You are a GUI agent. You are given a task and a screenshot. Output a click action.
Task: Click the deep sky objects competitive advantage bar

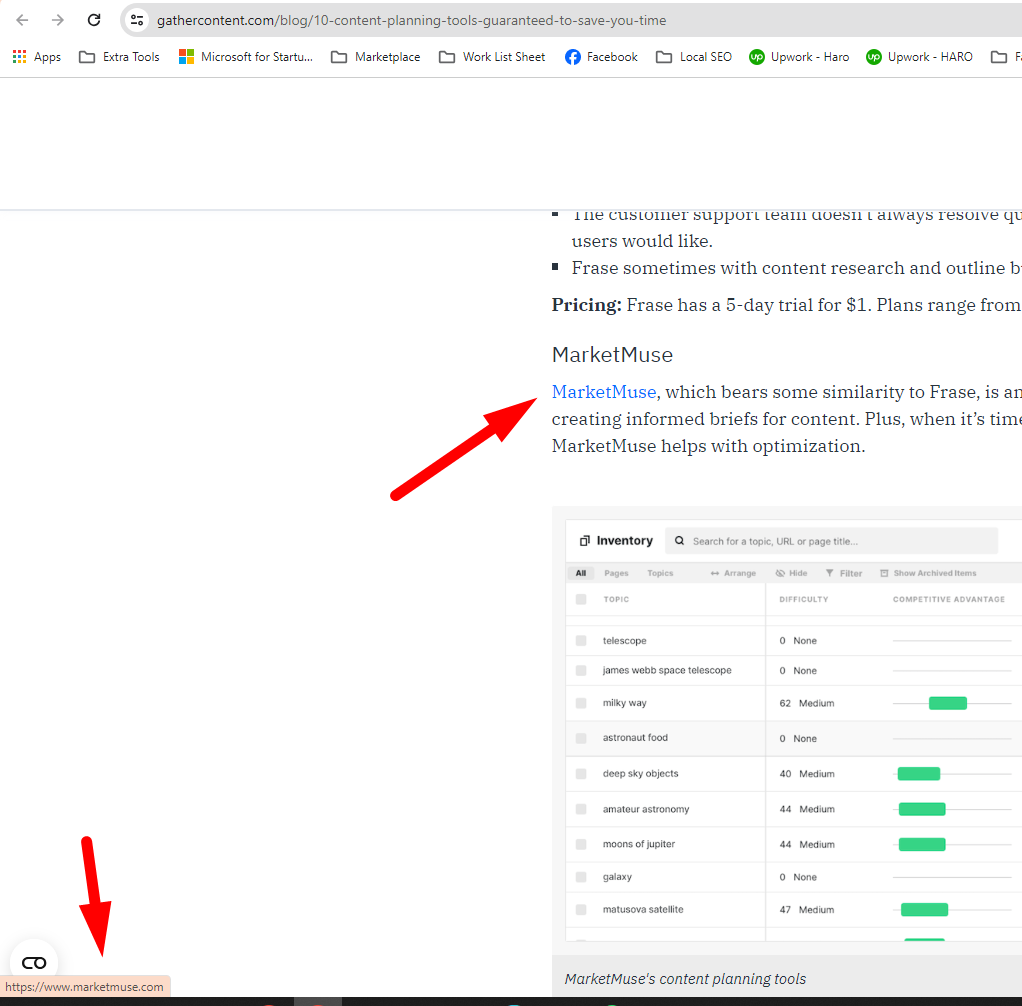(x=918, y=774)
